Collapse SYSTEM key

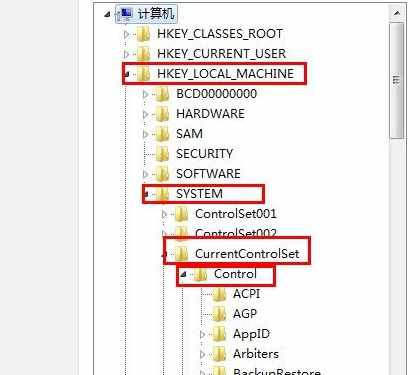[146, 194]
